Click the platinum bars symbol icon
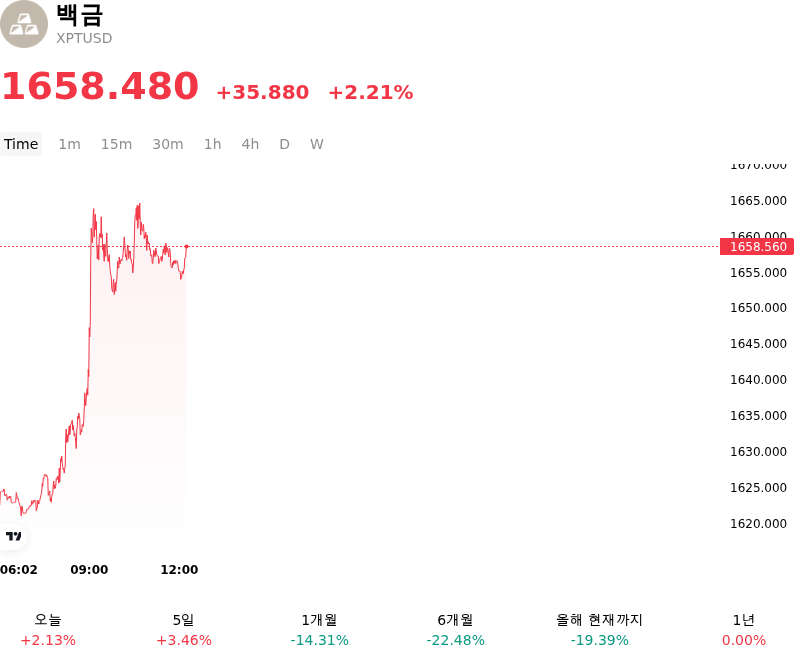The width and height of the screenshot is (800, 660). coord(23,24)
